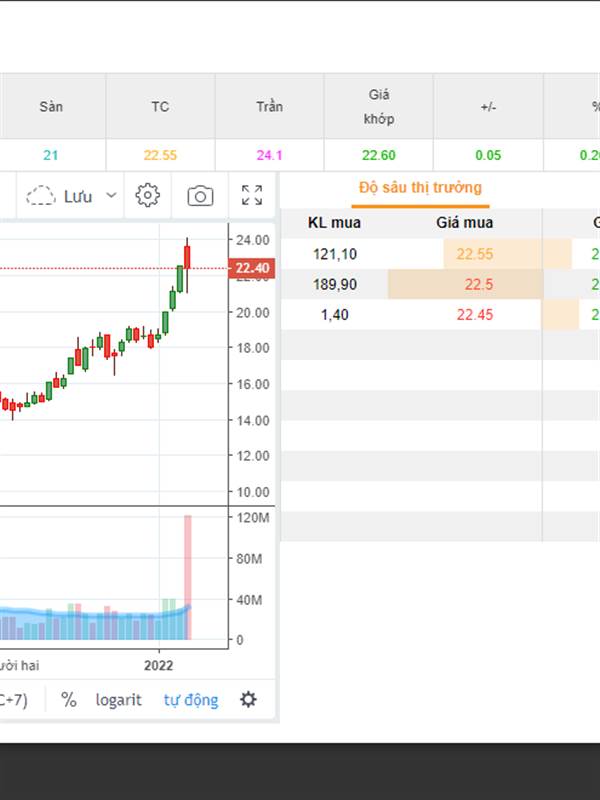The height and width of the screenshot is (800, 600).
Task: Select bid price 22.5
Action: [x=479, y=284]
